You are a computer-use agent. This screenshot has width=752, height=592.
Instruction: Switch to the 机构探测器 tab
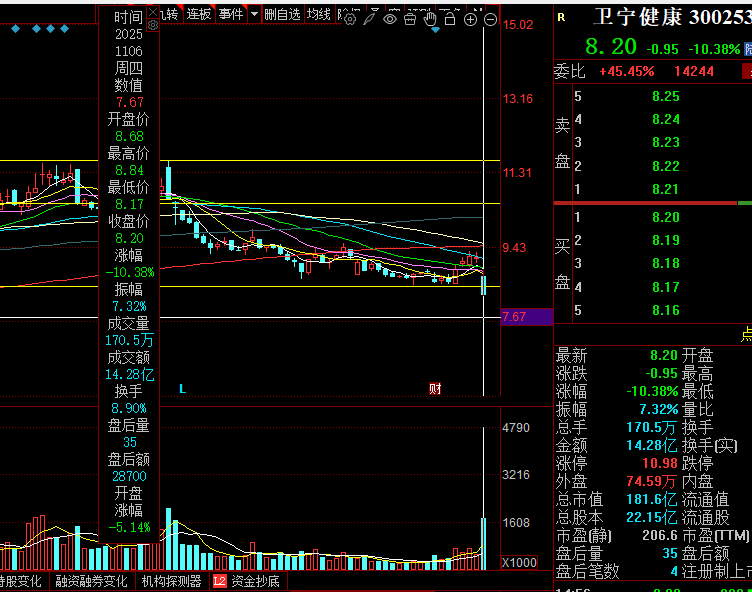(171, 581)
